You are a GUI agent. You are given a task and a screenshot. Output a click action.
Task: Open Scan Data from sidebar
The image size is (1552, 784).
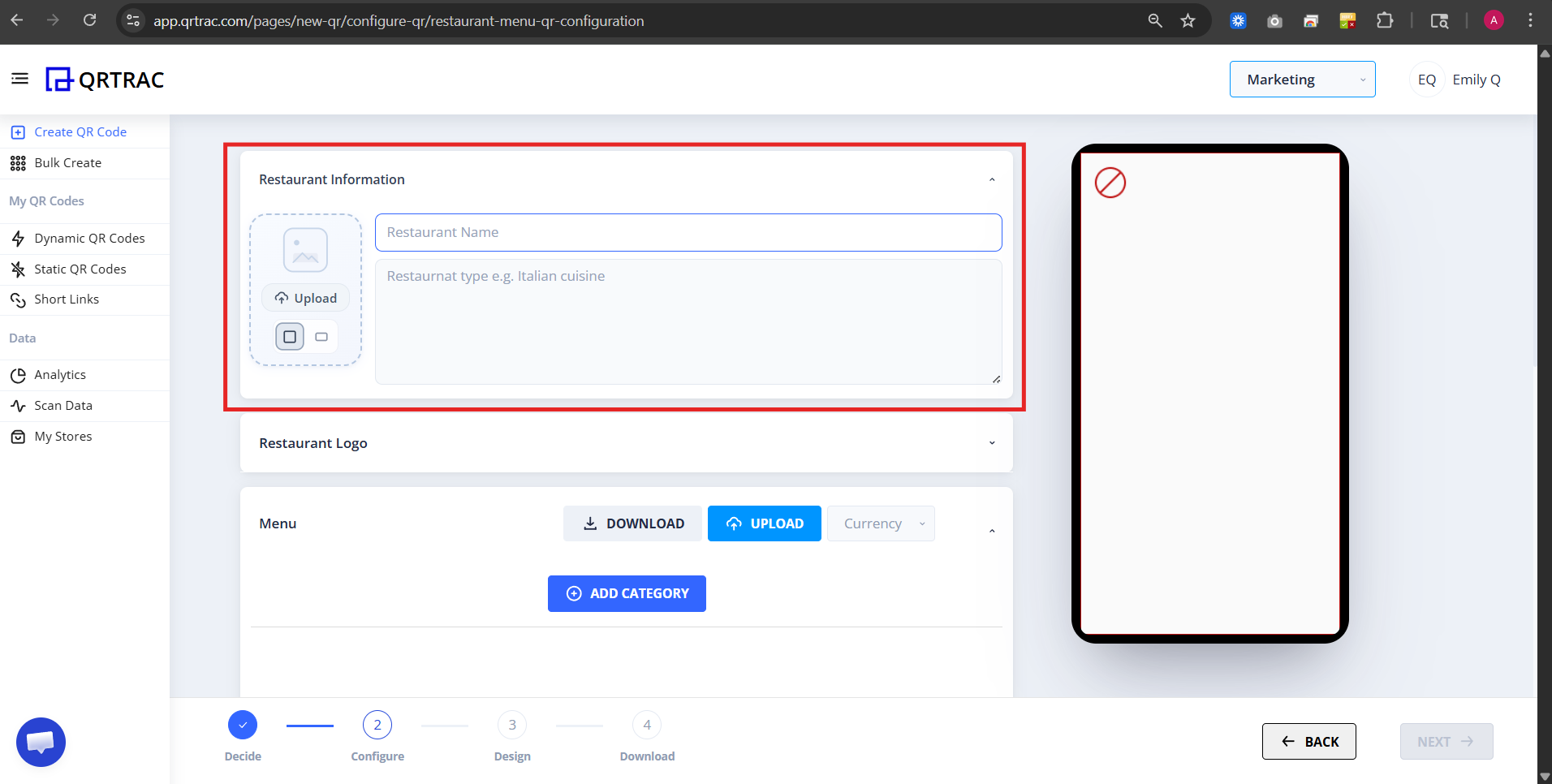pyautogui.click(x=63, y=405)
